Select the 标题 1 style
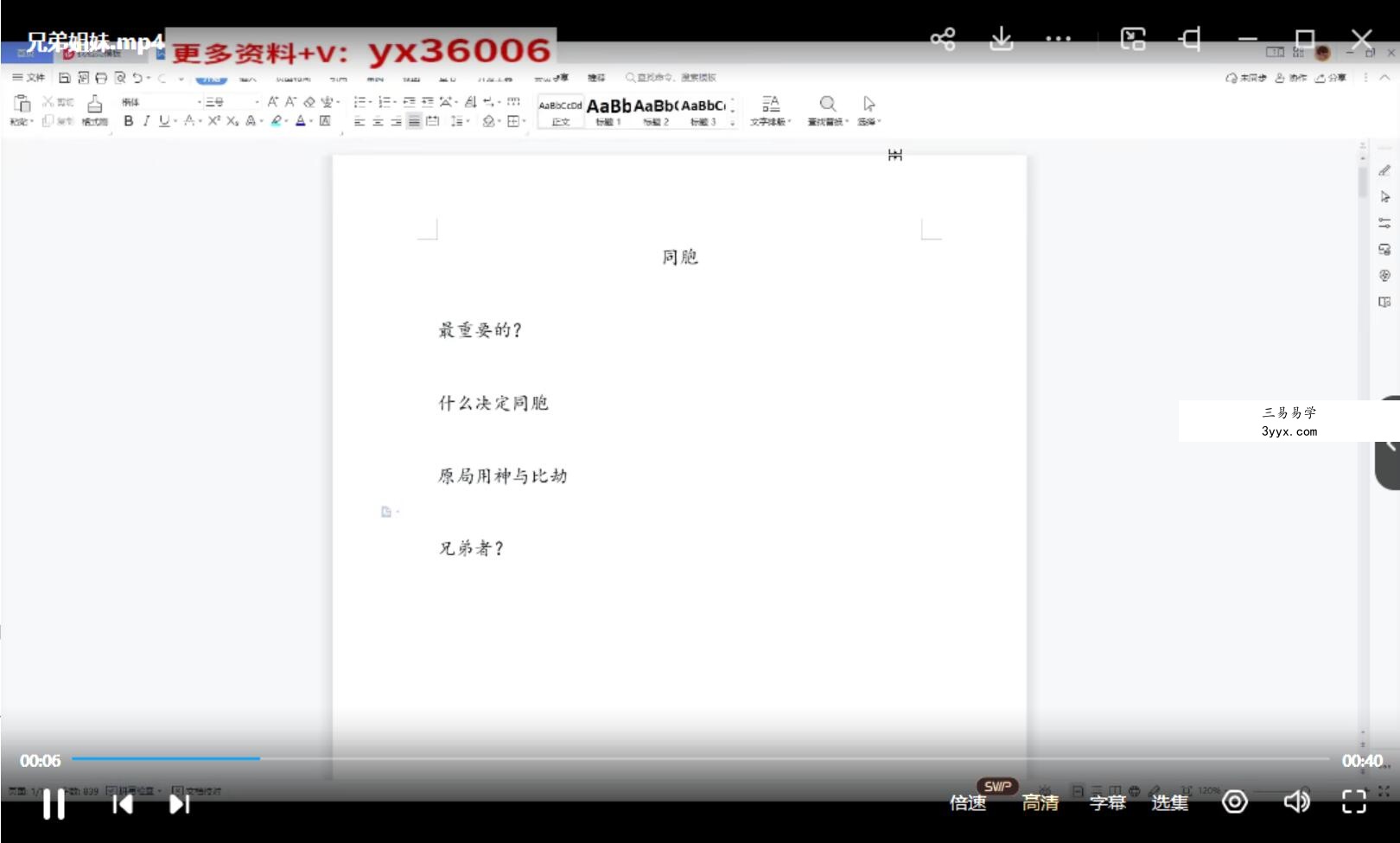Screen dimensions: 1400x843 tap(608, 112)
